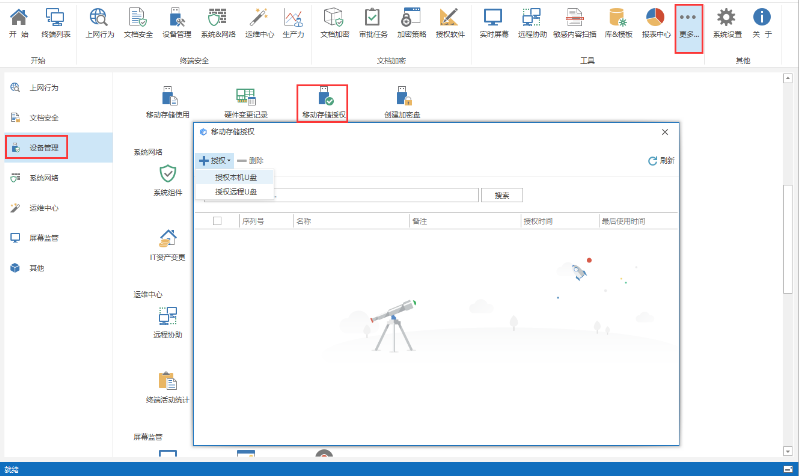The height and width of the screenshot is (476, 799).
Task: Sort by 最后使用时间 column header
Action: (x=638, y=221)
